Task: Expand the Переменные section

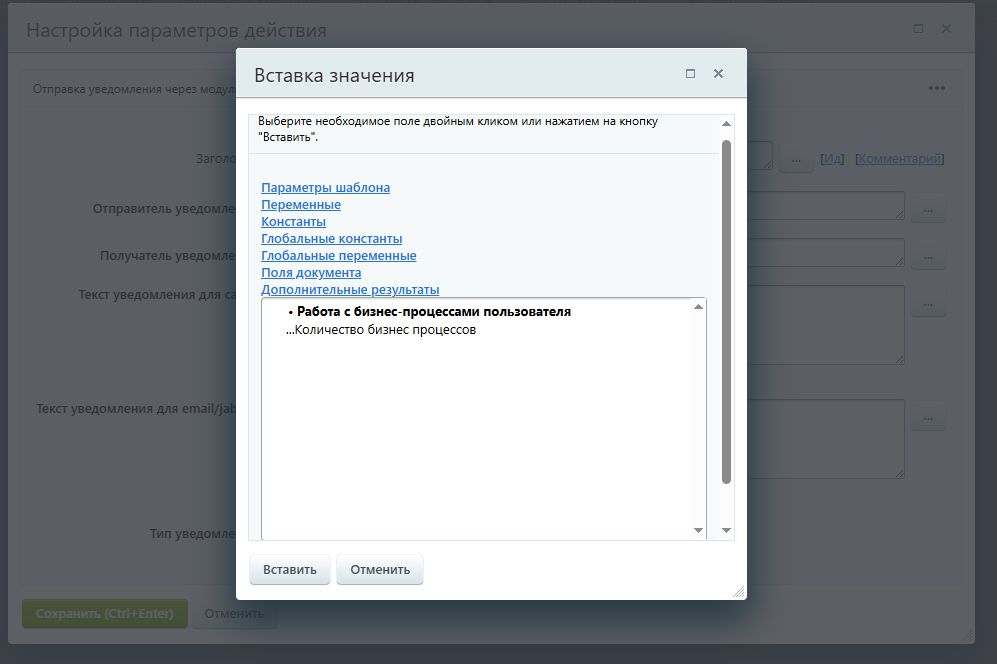Action: 300,205
